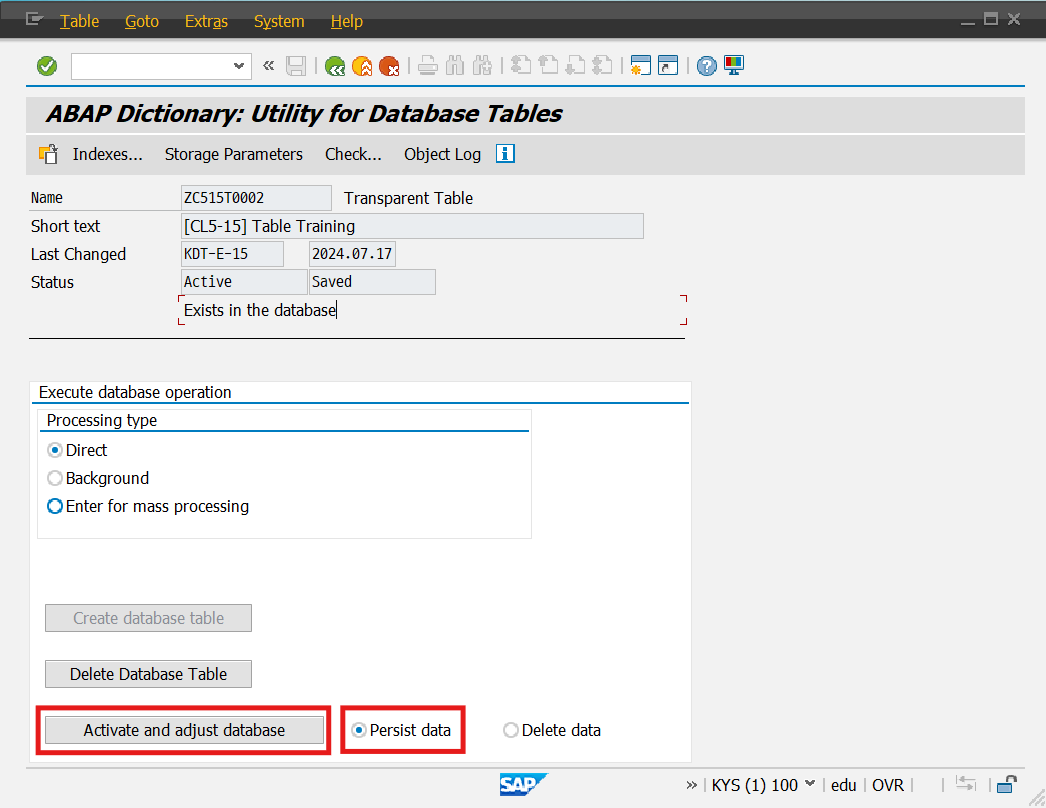Click the orange Exit icon
Image resolution: width=1046 pixels, height=808 pixels.
click(362, 66)
